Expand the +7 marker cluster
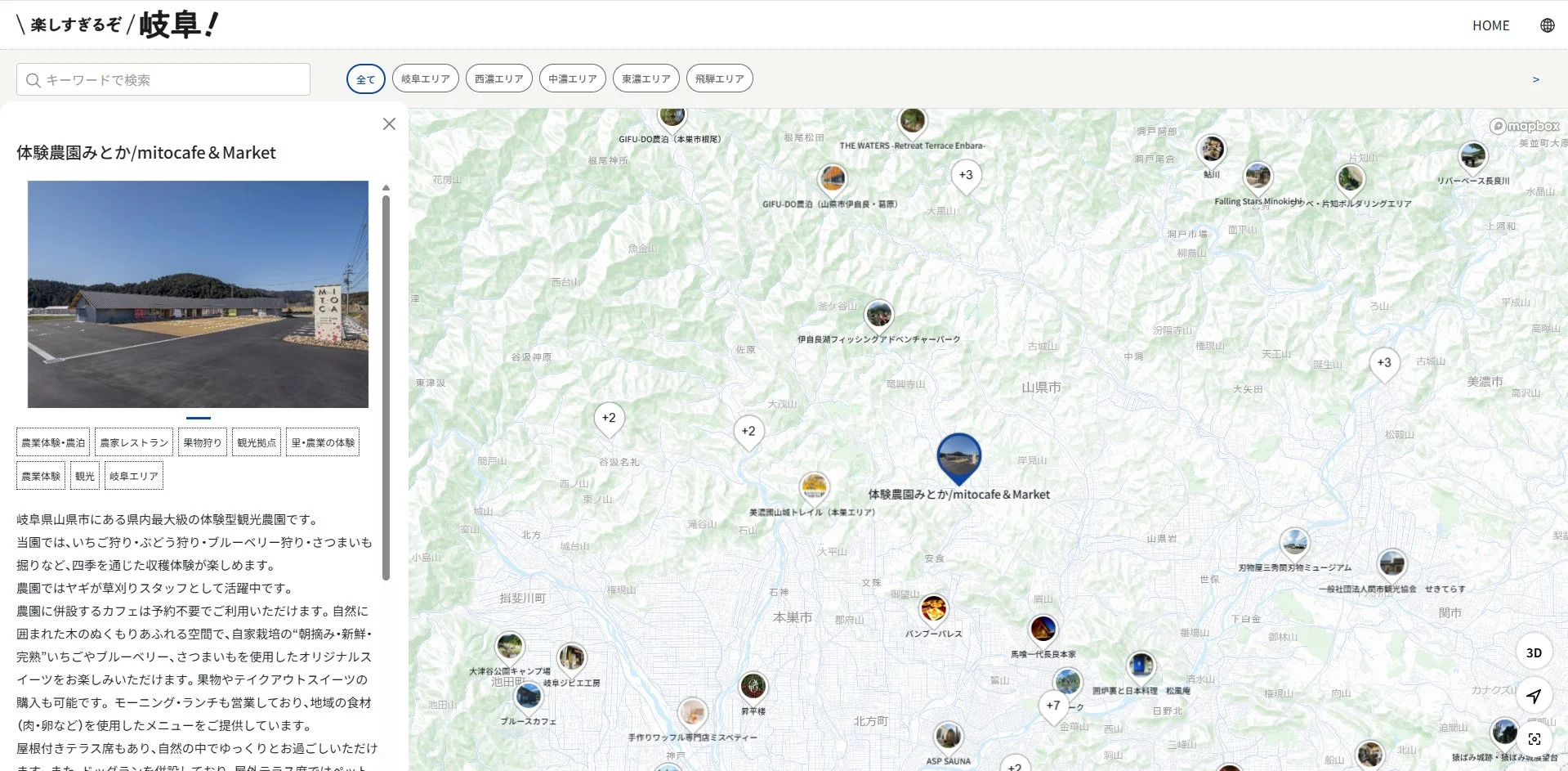The height and width of the screenshot is (771, 1568). [1053, 706]
